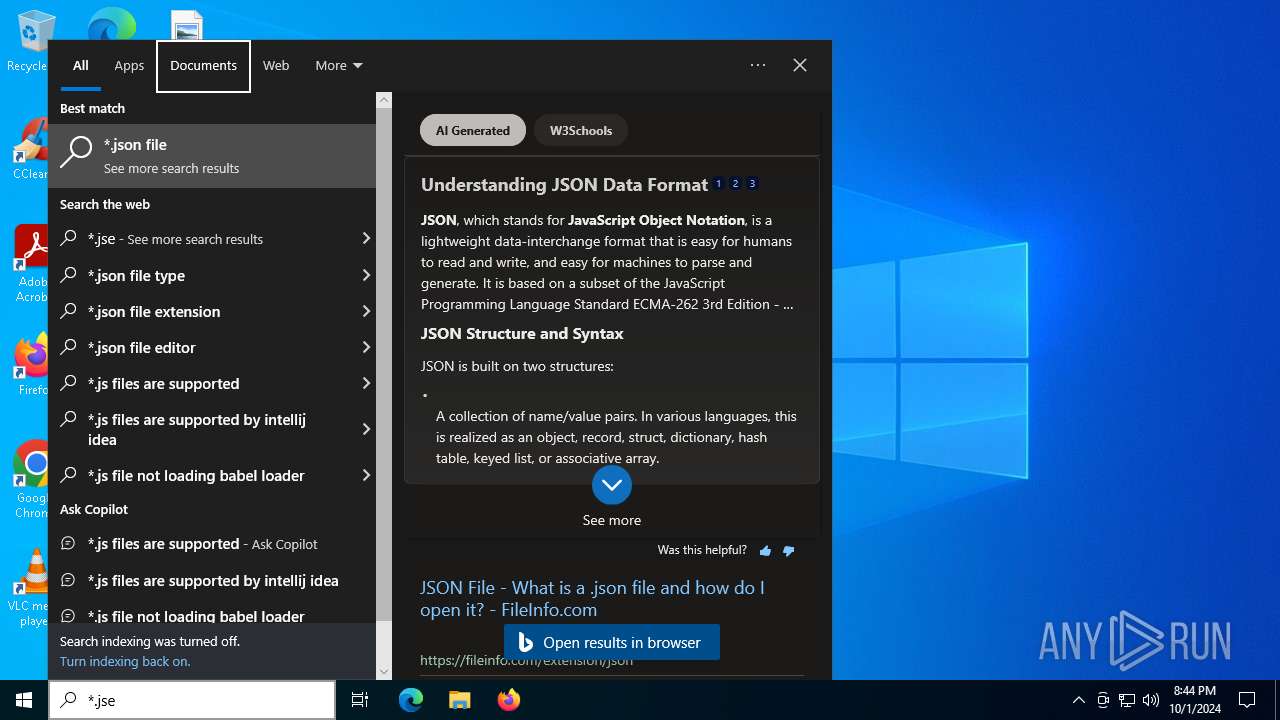Open the FileInfo.com JSON File result link
The image size is (1280, 720).
click(592, 598)
